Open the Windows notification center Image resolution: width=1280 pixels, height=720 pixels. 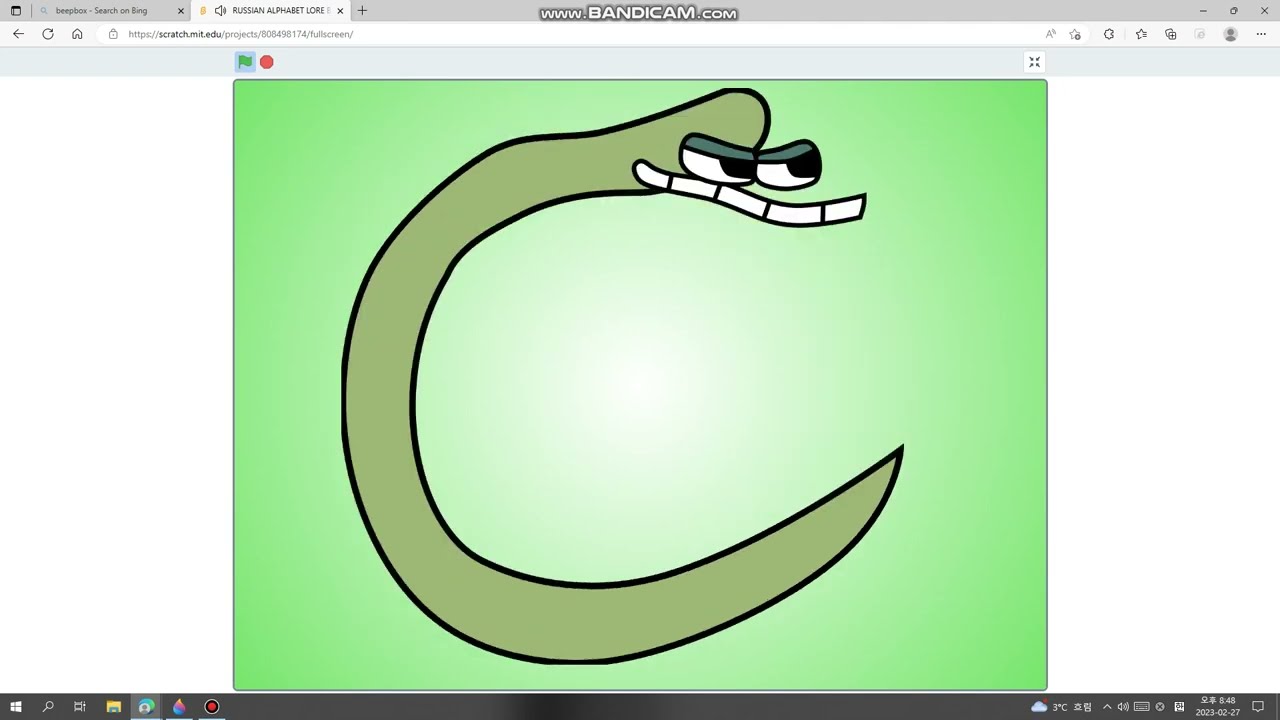1258,707
